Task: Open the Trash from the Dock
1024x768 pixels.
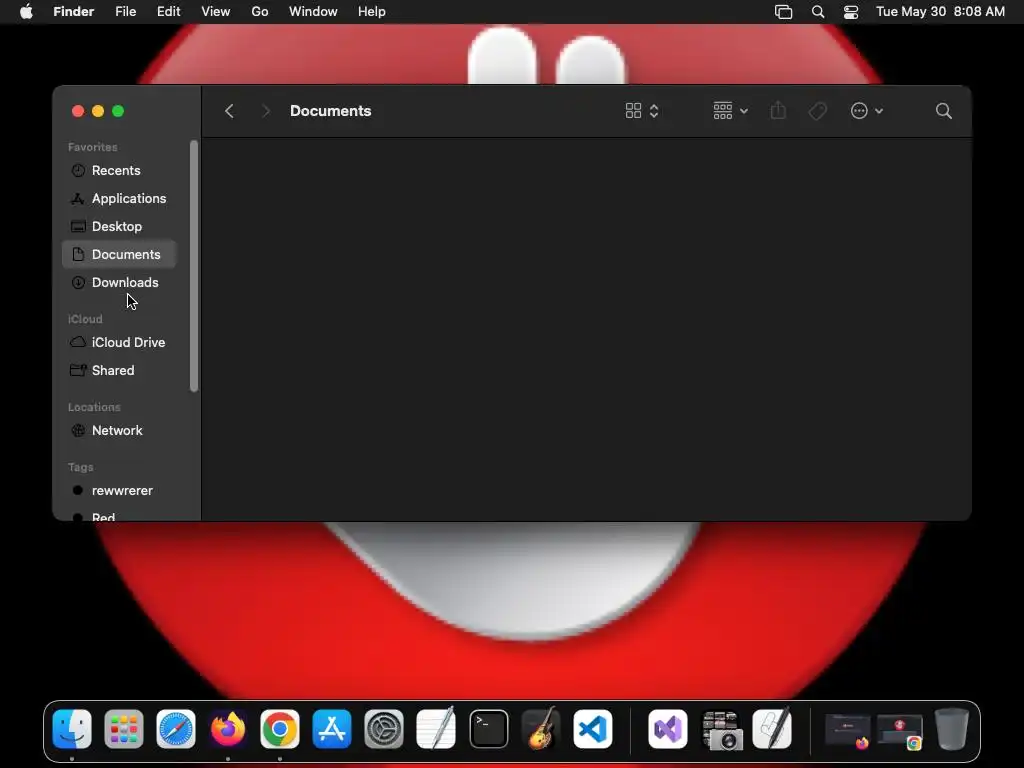Action: pyautogui.click(x=952, y=729)
